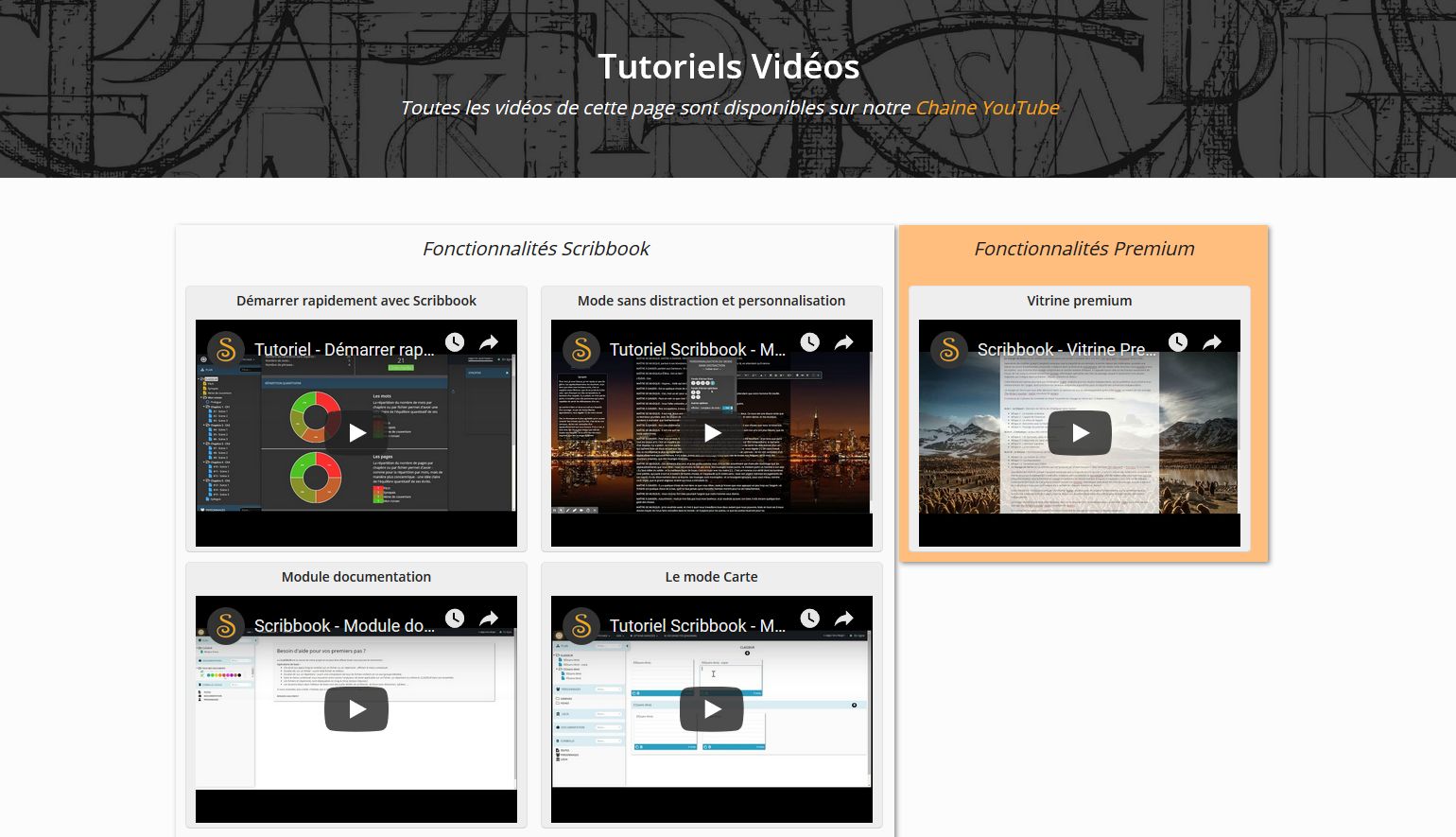Screen dimensions: 1456x837
Task: Click Share arrow on Mode sans distraction video
Action: point(844,342)
